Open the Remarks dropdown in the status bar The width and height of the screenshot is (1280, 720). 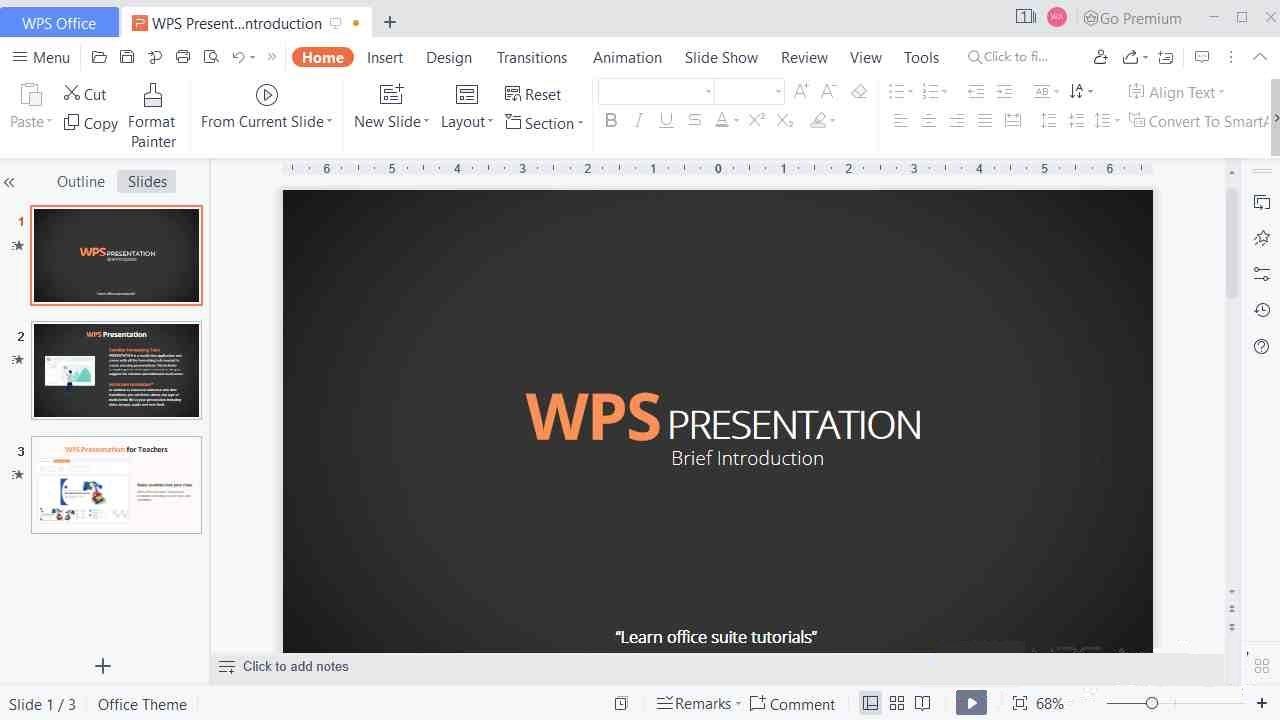tap(737, 703)
